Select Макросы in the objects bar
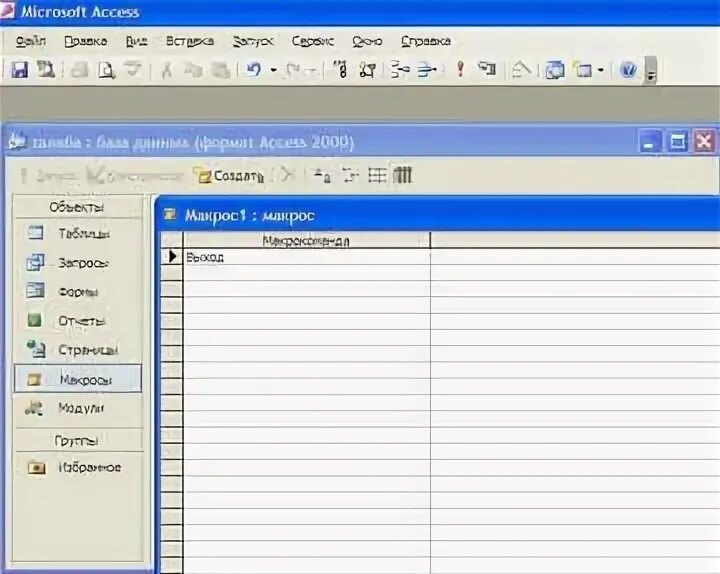The width and height of the screenshot is (720, 574). click(x=78, y=379)
